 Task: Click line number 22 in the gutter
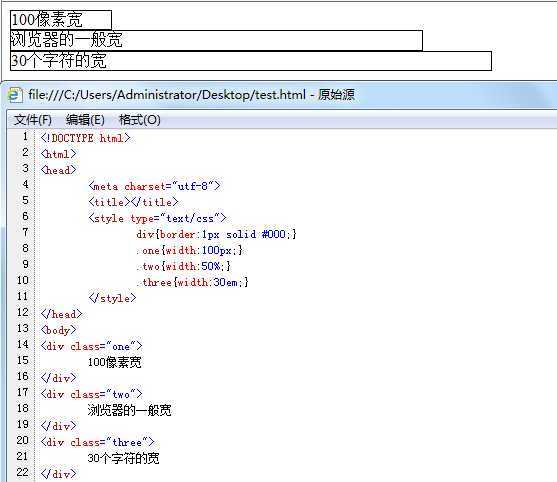click(x=22, y=472)
